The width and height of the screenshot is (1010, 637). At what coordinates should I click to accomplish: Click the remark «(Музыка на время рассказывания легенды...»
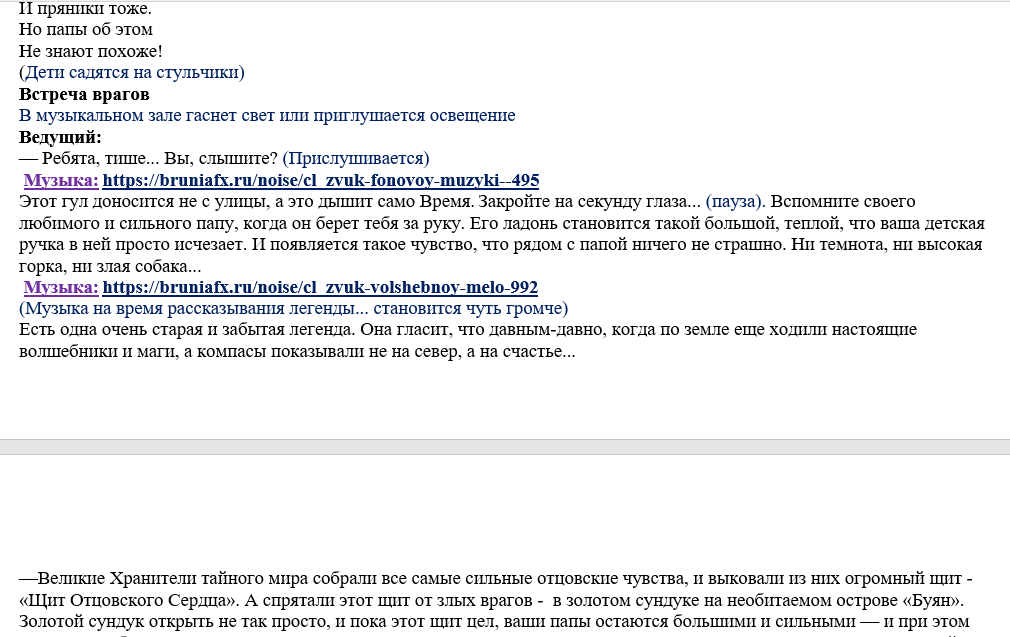pos(294,309)
